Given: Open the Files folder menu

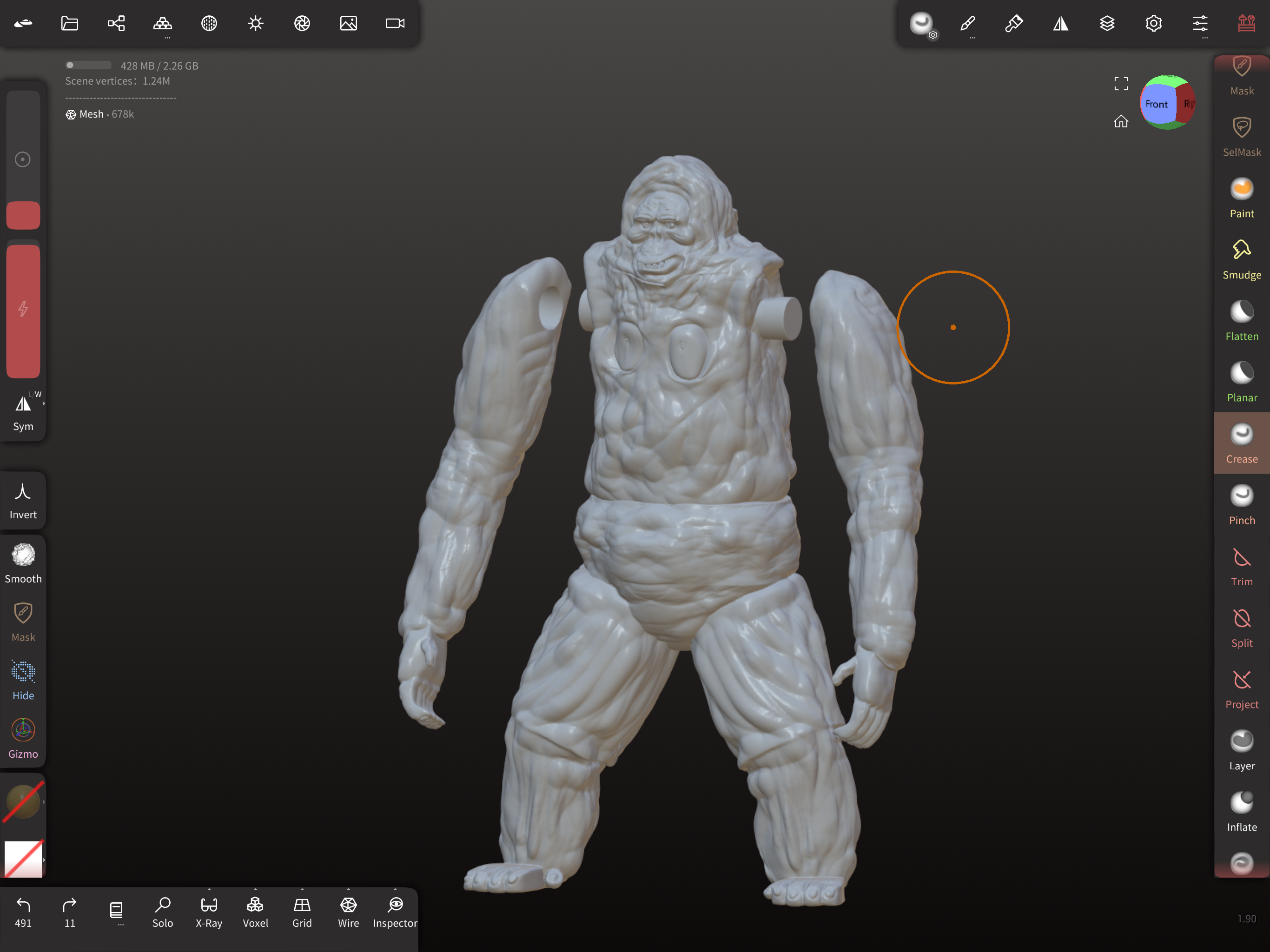Looking at the screenshot, I should pos(69,24).
